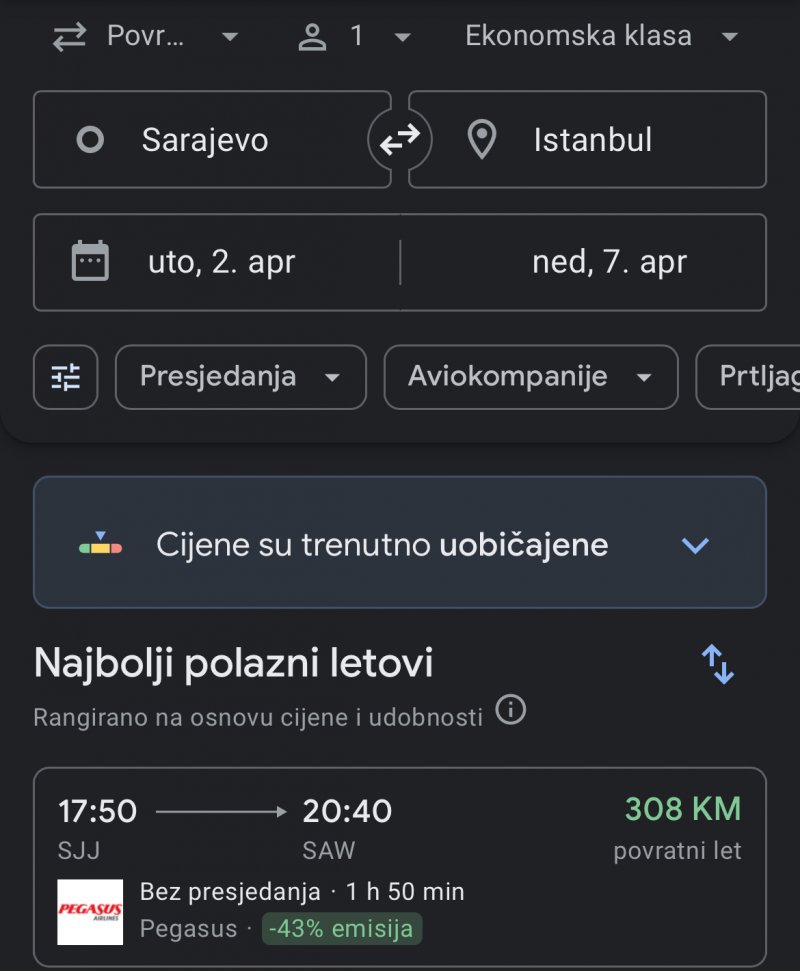This screenshot has height=971, width=800.
Task: Open the Aviokompanije filter chip
Action: pyautogui.click(x=531, y=377)
